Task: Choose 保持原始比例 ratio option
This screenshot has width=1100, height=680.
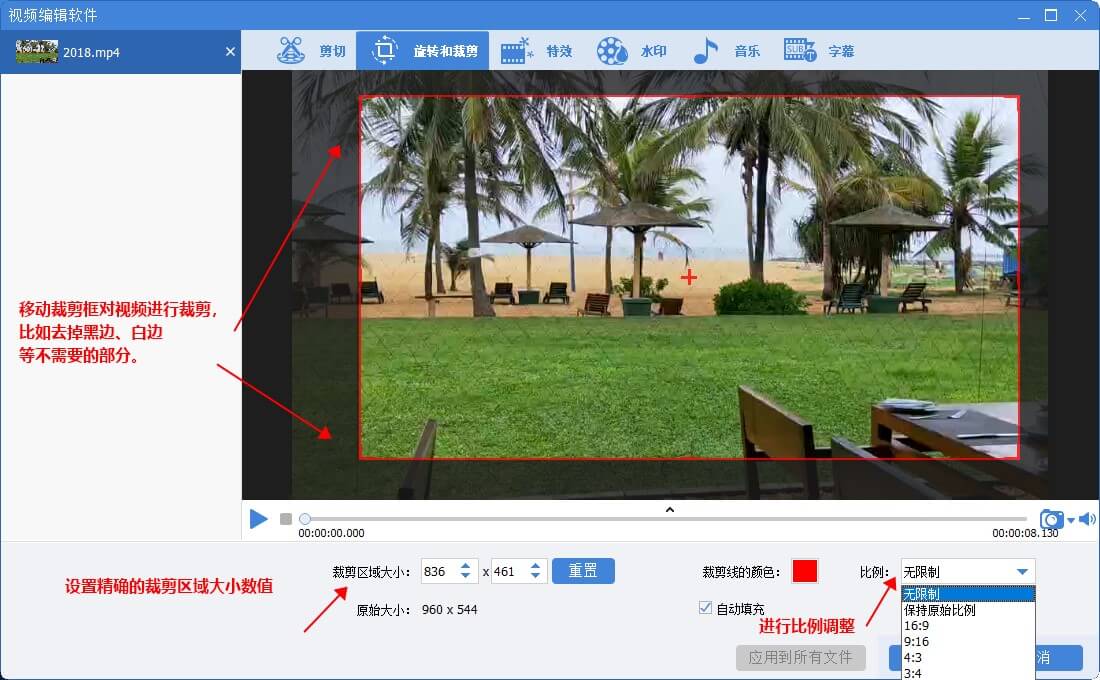Action: (x=967, y=610)
